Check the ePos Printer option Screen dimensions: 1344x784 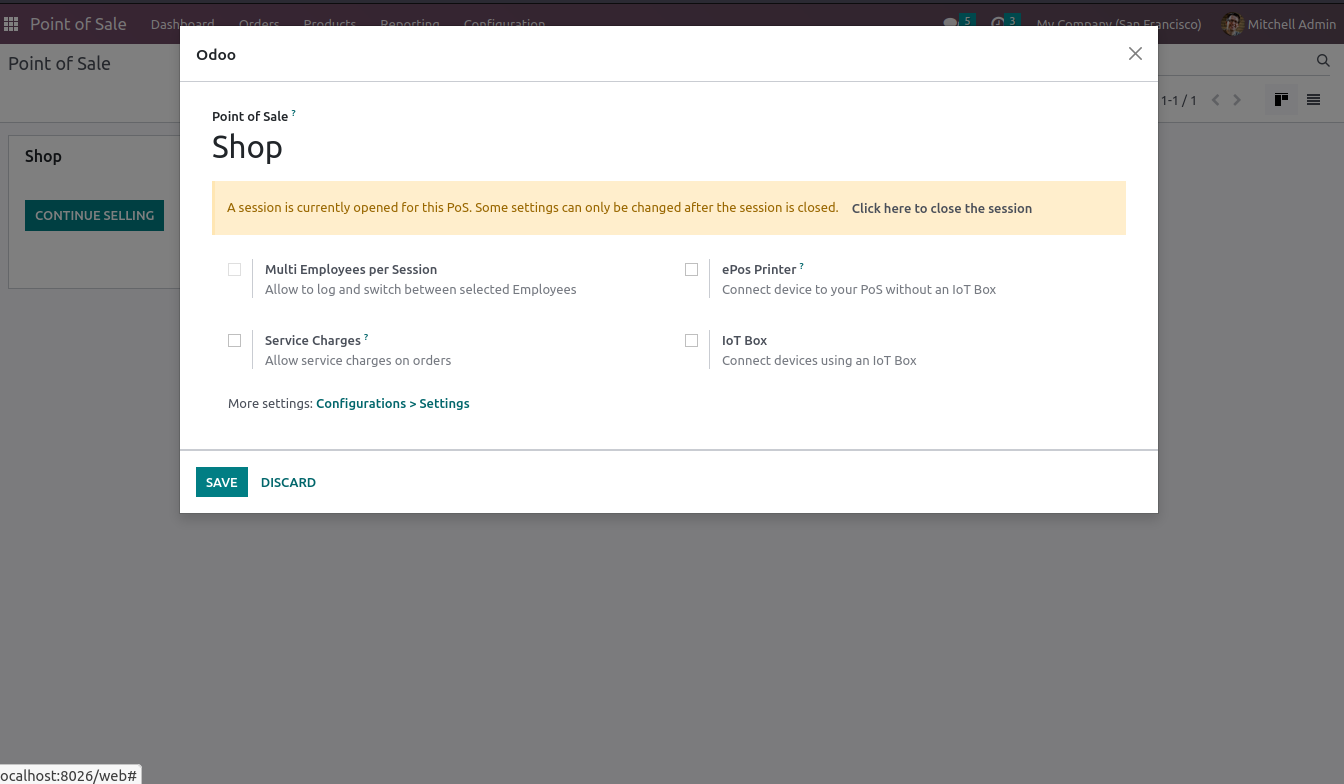(x=691, y=269)
